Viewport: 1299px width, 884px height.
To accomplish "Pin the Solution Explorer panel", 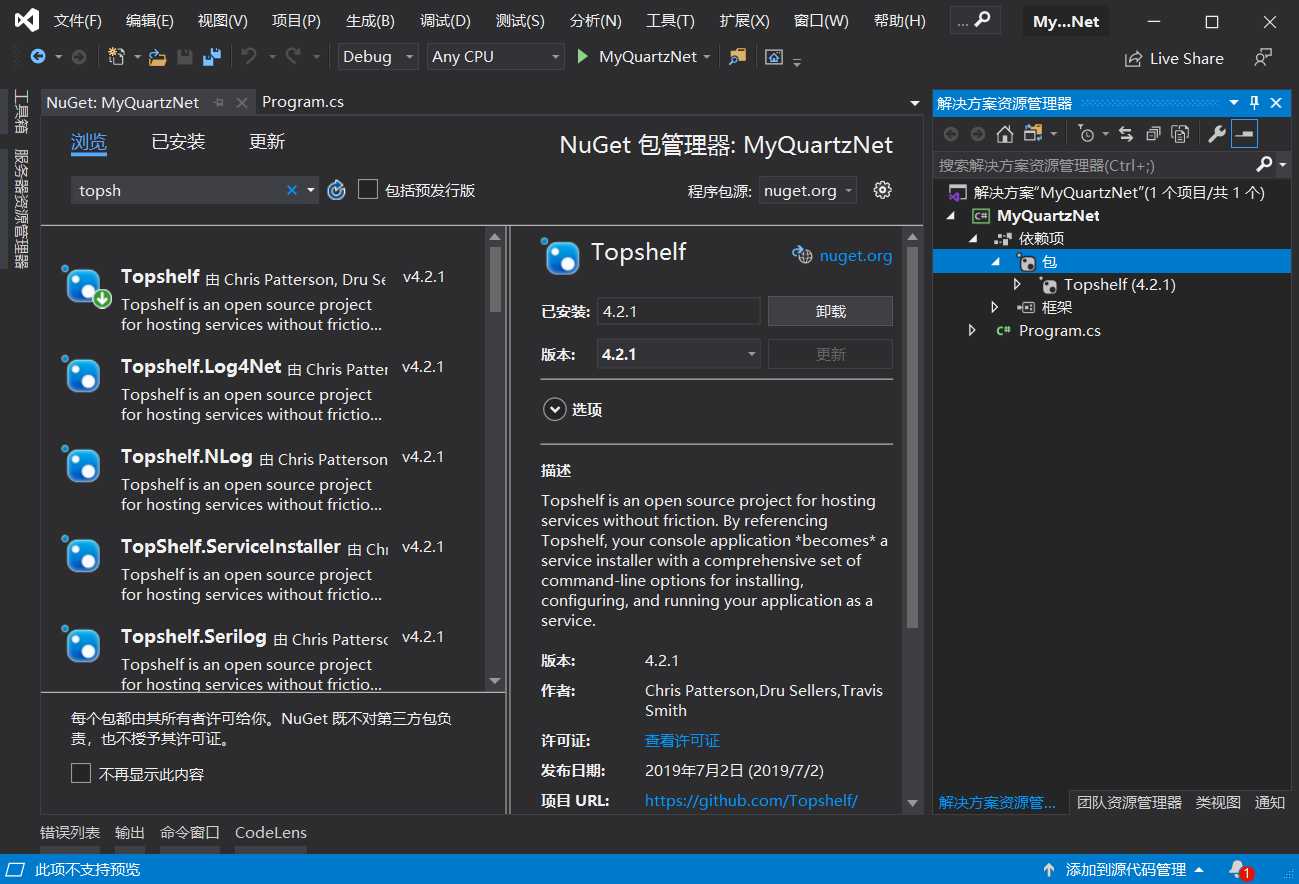I will [x=1255, y=103].
